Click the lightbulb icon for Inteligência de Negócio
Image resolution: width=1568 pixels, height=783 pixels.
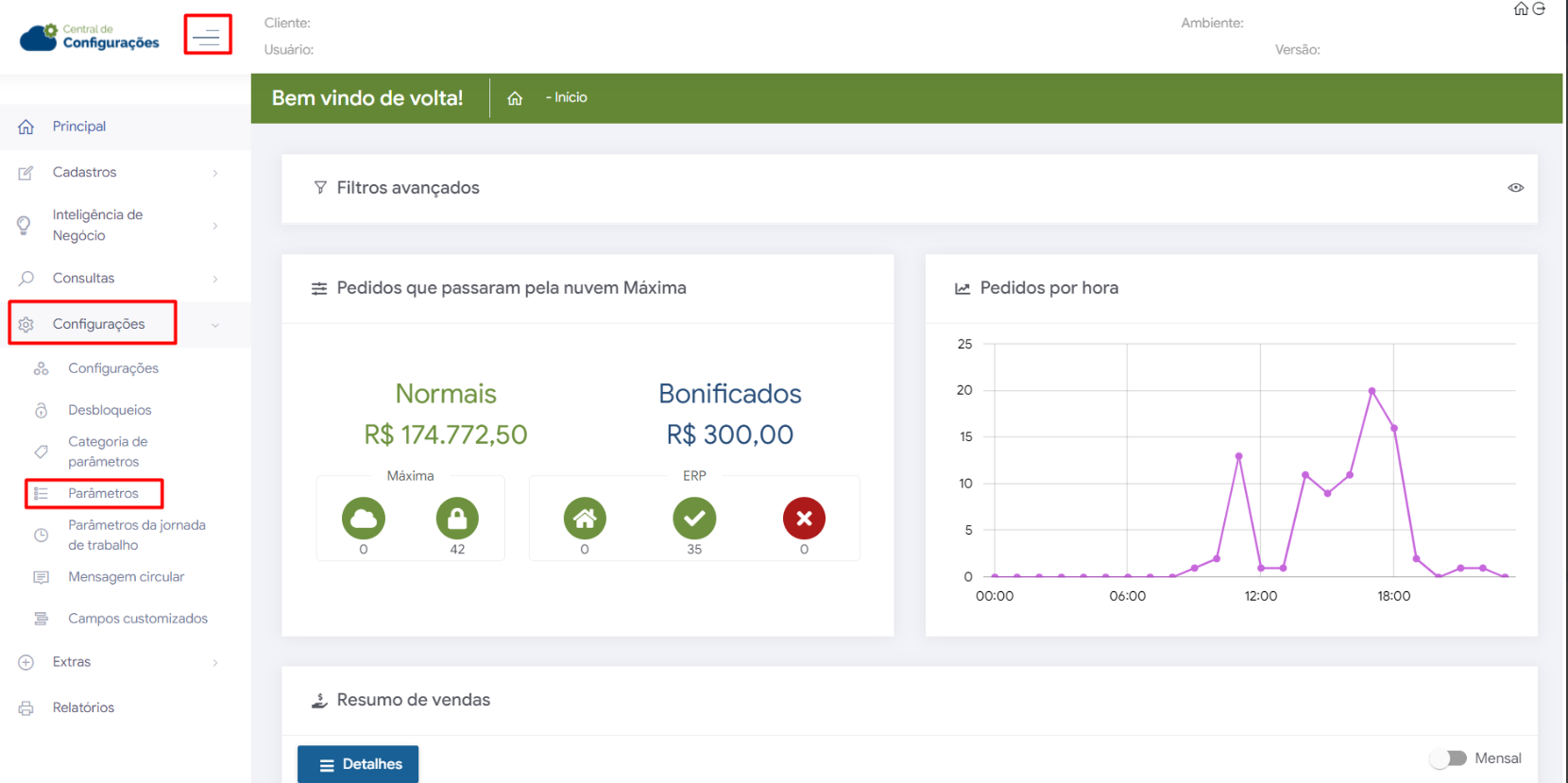[x=25, y=225]
